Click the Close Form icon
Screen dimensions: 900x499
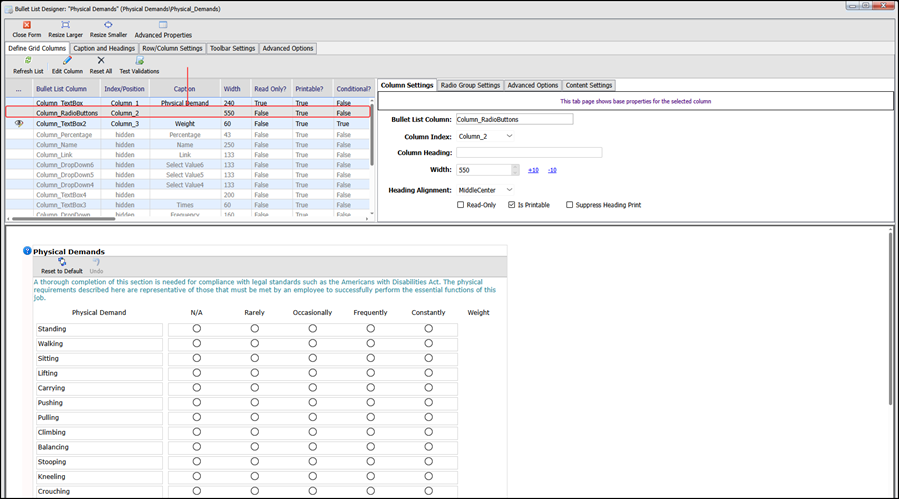pyautogui.click(x=26, y=25)
